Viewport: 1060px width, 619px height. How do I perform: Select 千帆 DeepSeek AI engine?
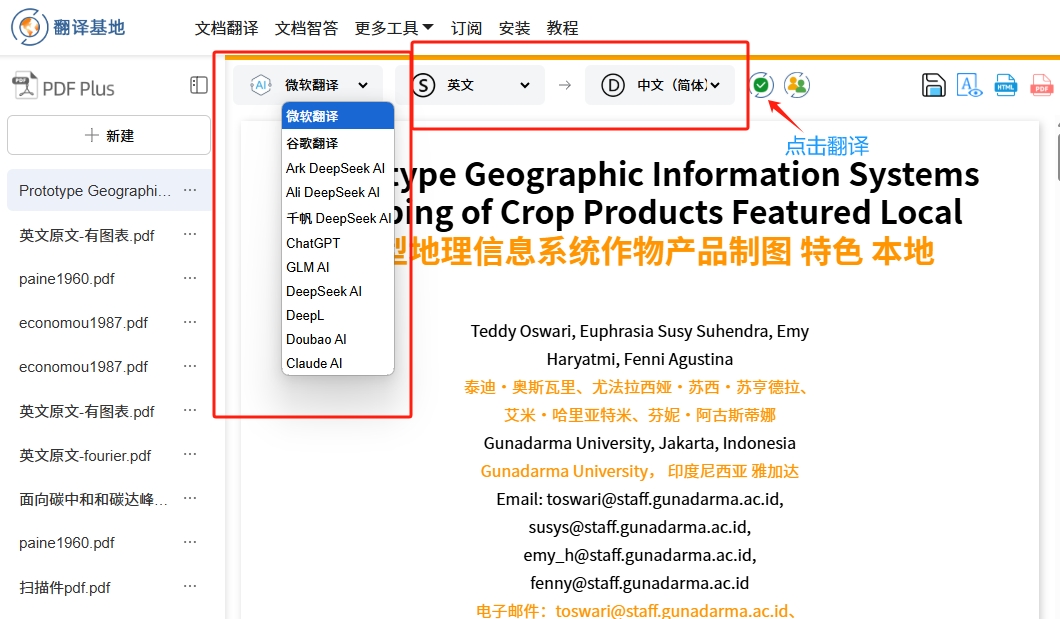click(337, 218)
